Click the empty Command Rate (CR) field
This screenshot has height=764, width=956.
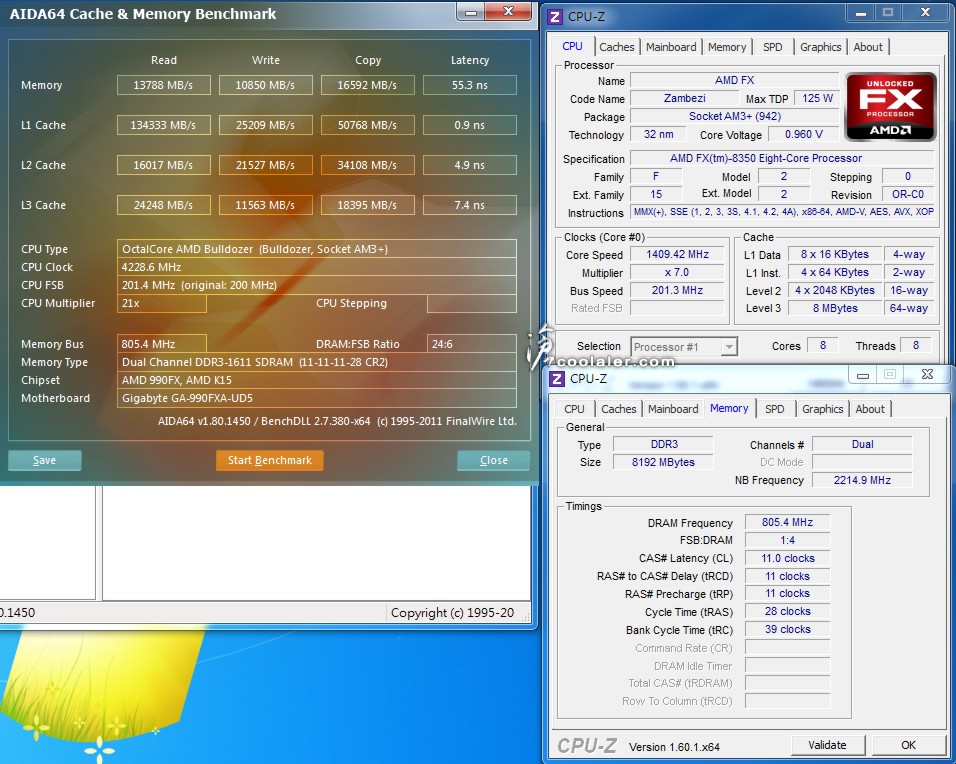[x=787, y=648]
